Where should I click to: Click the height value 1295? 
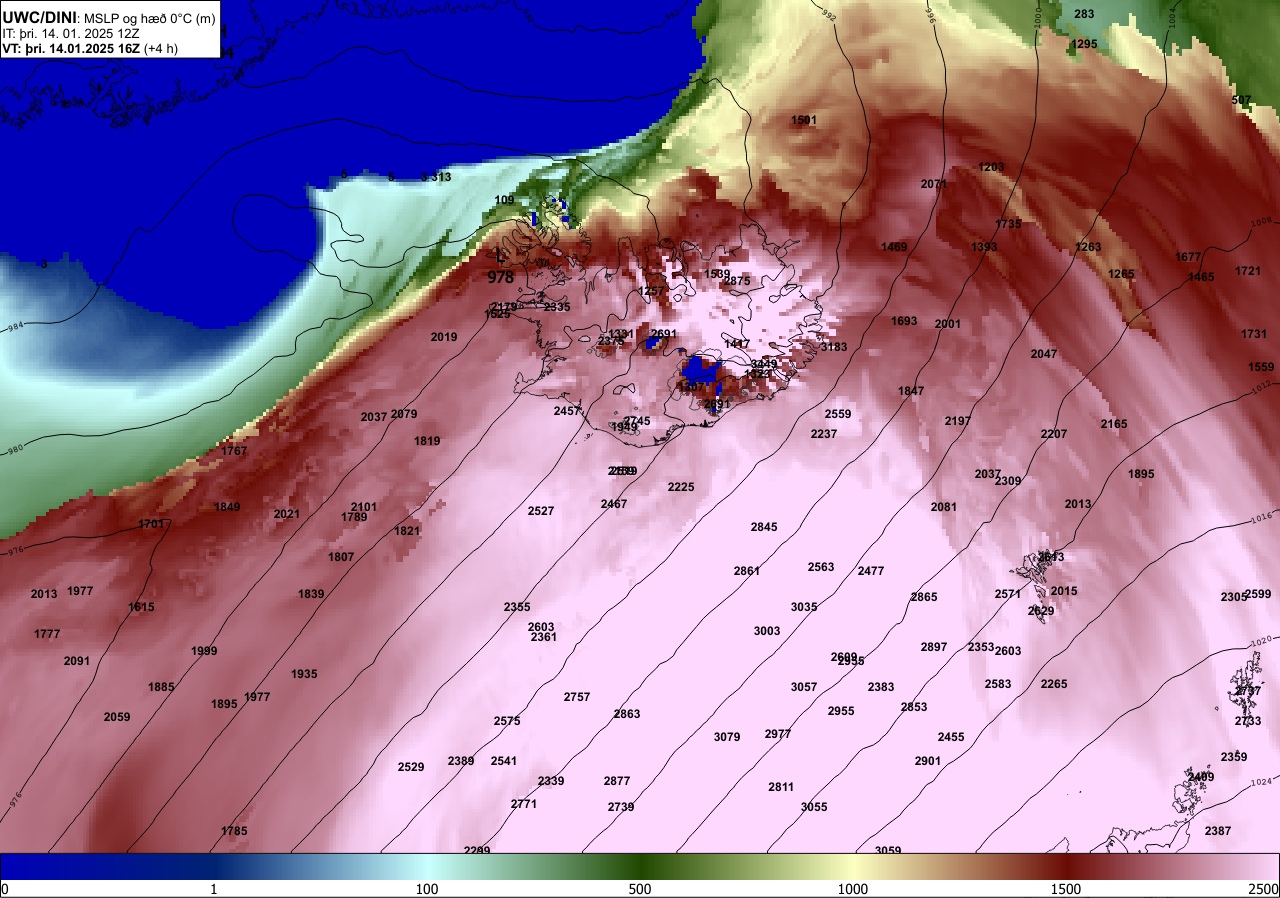(1084, 44)
